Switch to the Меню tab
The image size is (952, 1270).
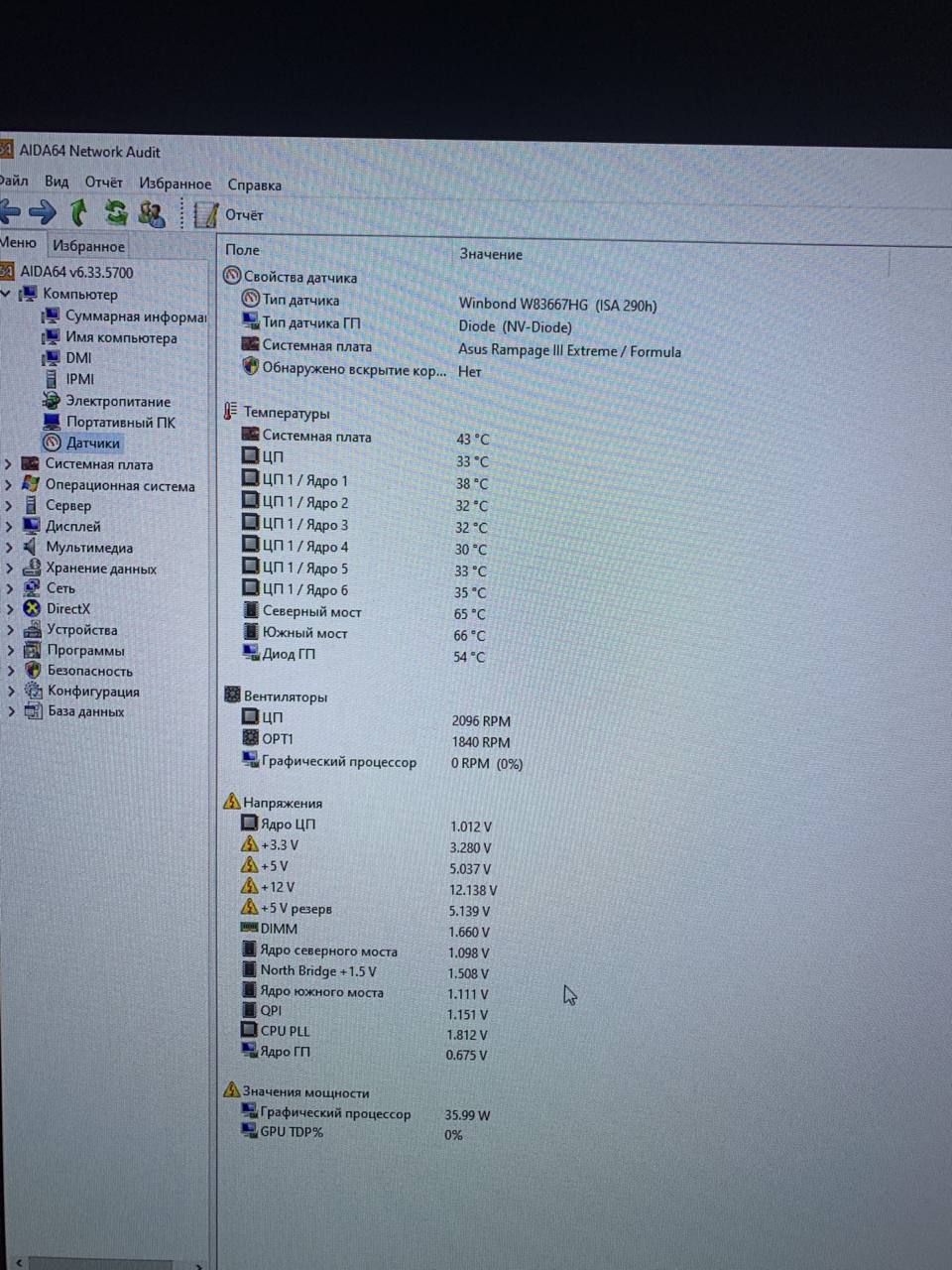tap(18, 243)
